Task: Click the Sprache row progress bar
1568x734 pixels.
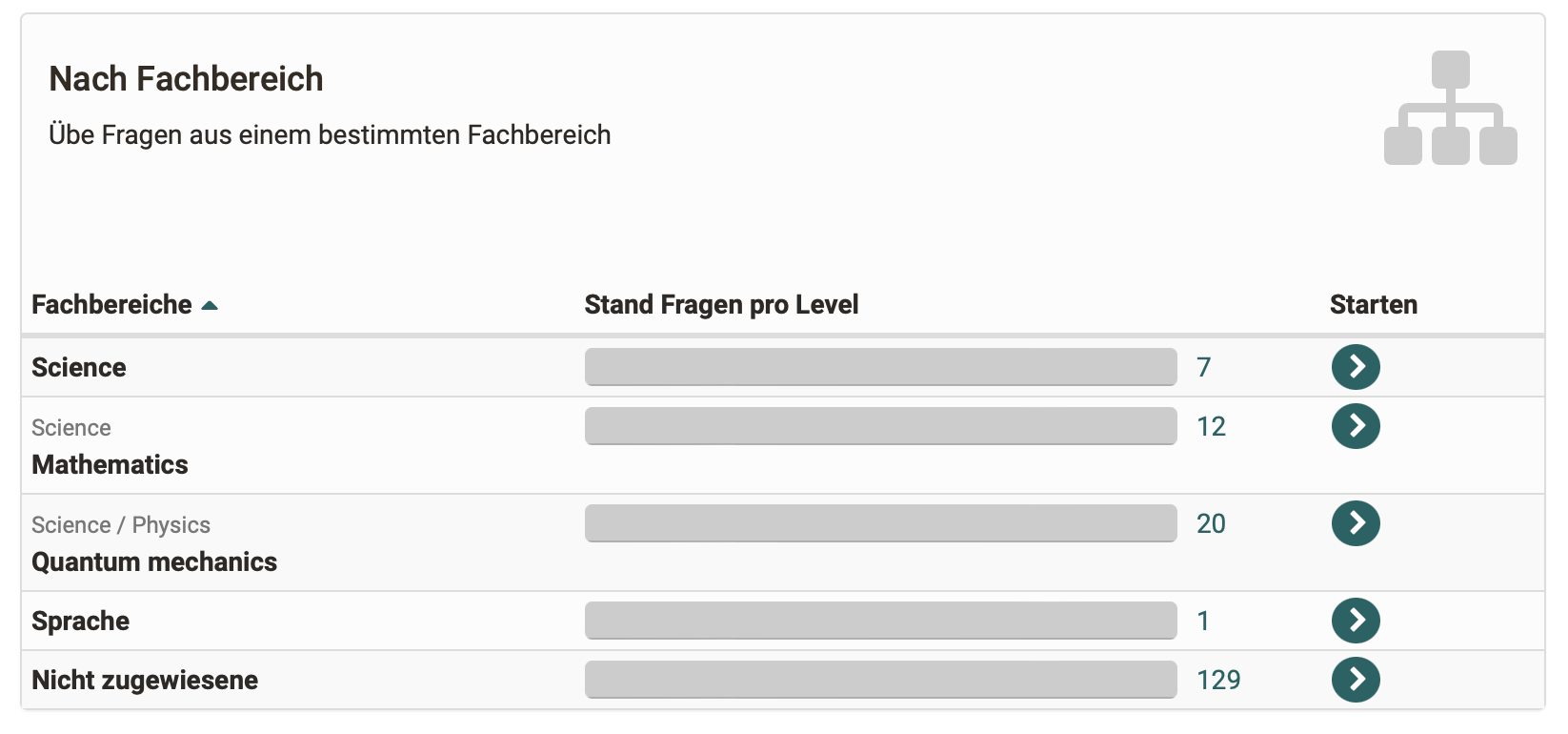Action: pos(880,620)
